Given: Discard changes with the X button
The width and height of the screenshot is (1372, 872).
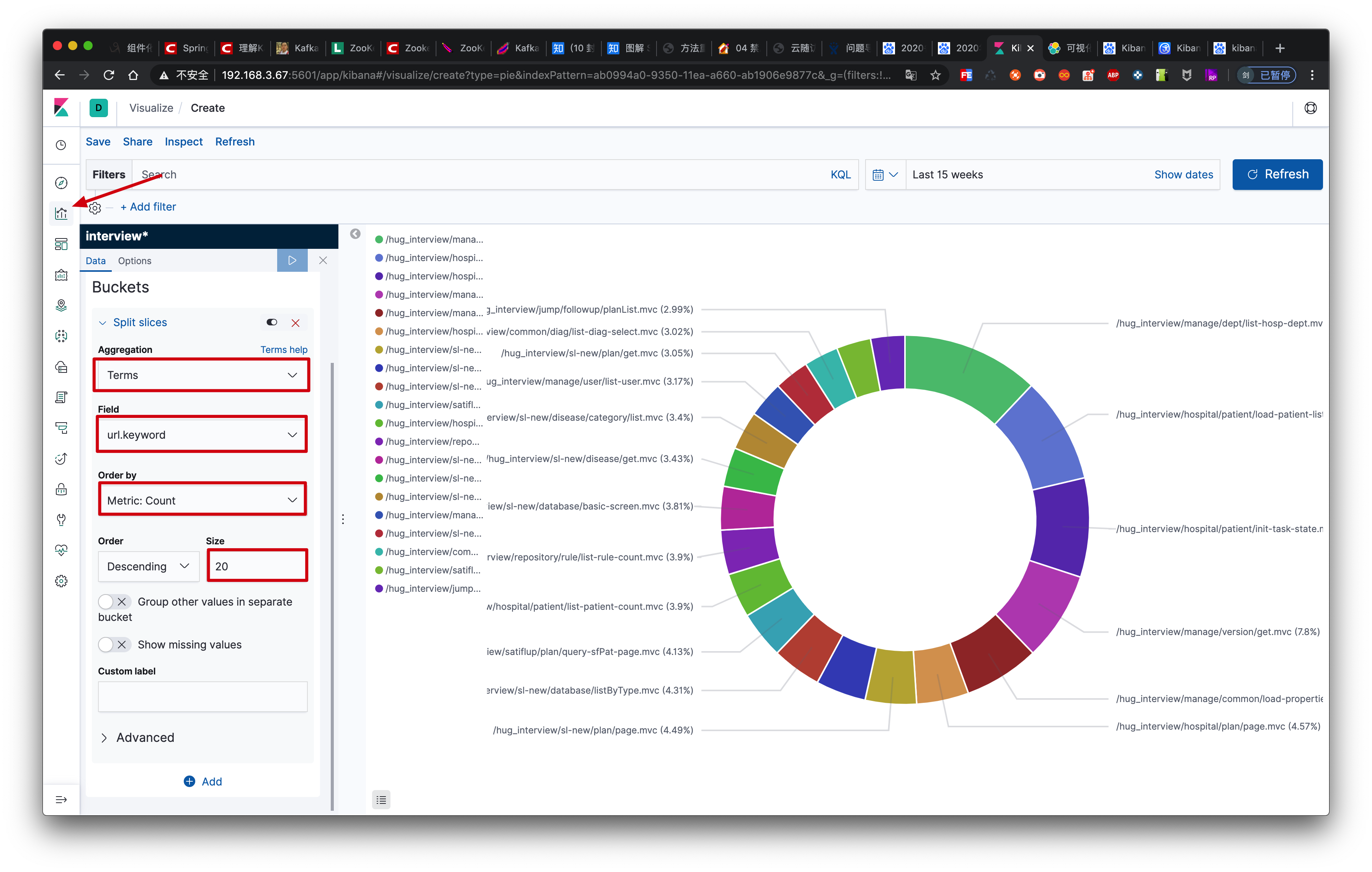Looking at the screenshot, I should [323, 260].
